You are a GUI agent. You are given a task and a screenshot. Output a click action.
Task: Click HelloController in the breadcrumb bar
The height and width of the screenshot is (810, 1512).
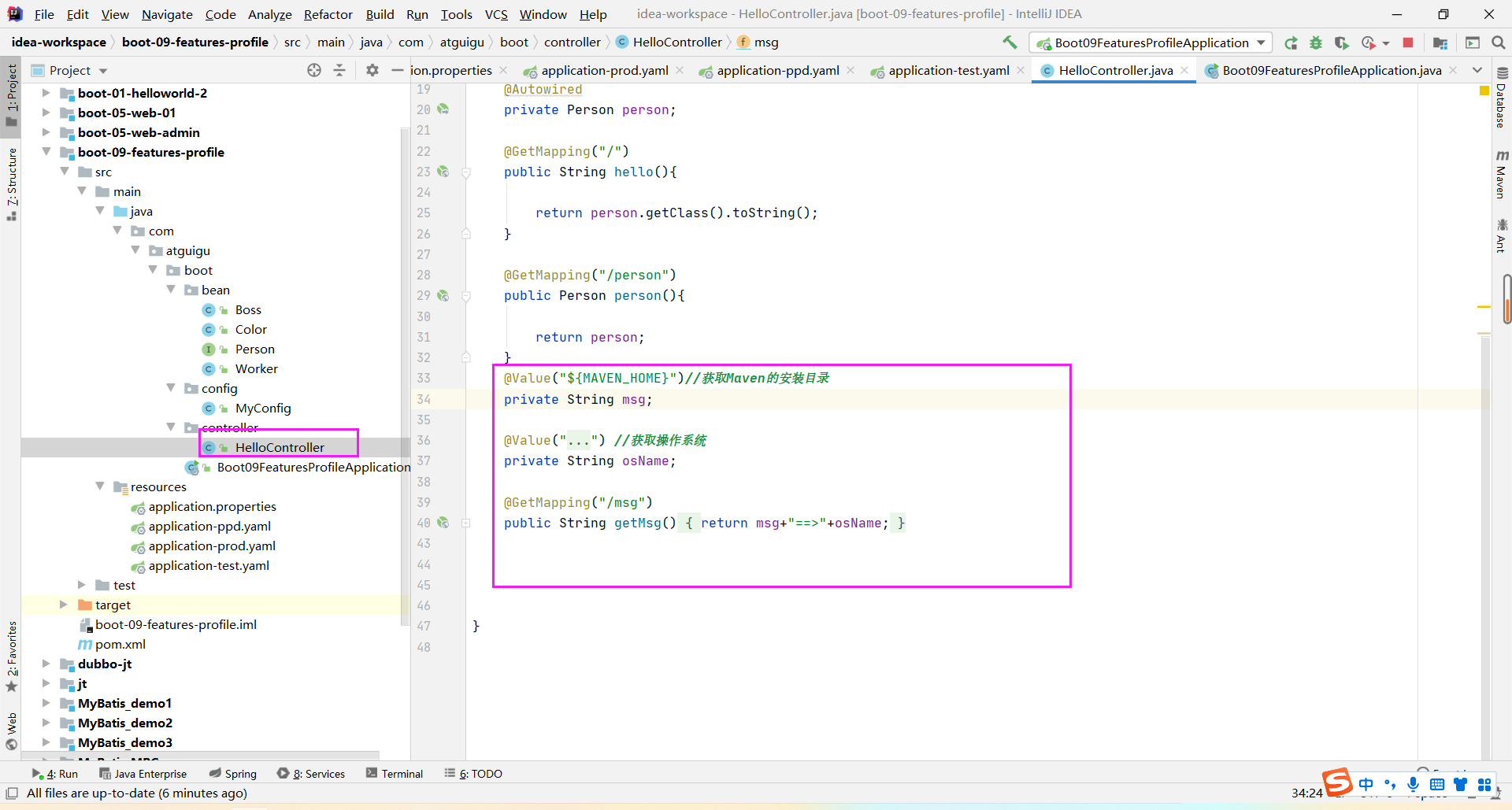676,43
